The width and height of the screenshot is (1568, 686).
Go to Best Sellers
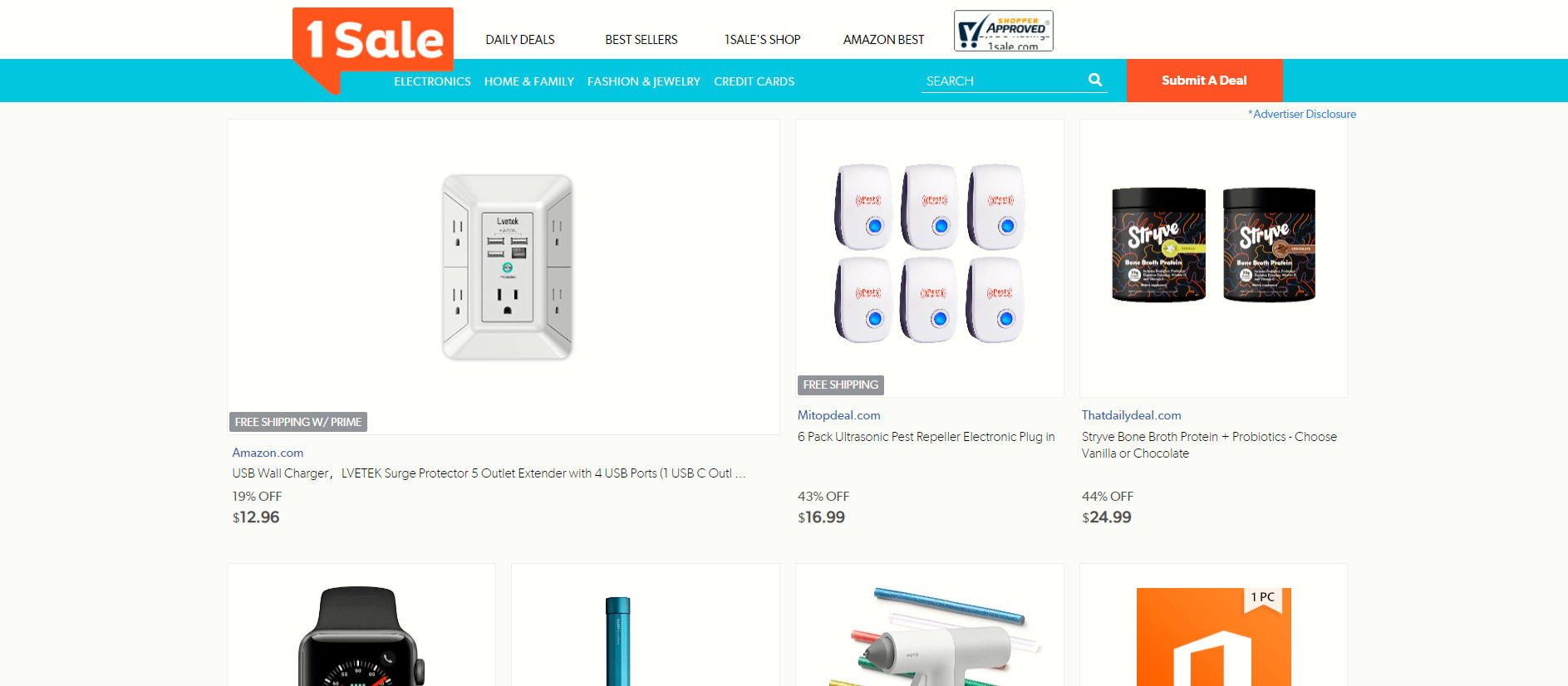tap(641, 39)
